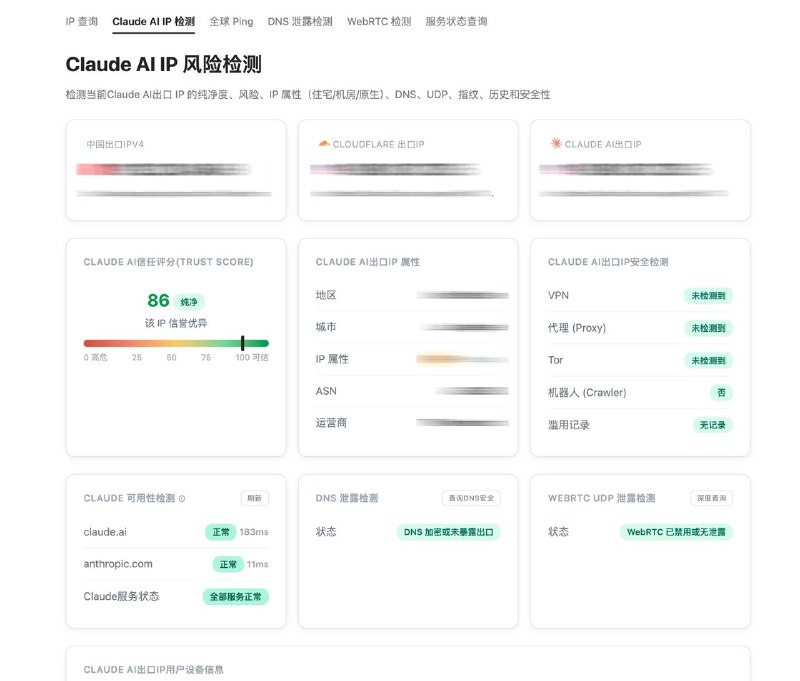Image resolution: width=800 pixels, height=681 pixels.
Task: Click the 全部服务正常 status badge
Action: 236,596
